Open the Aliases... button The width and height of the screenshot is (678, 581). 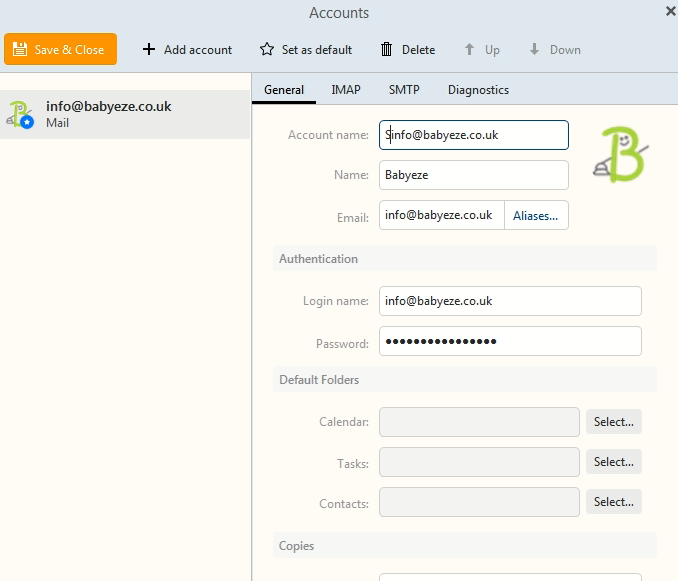click(535, 215)
